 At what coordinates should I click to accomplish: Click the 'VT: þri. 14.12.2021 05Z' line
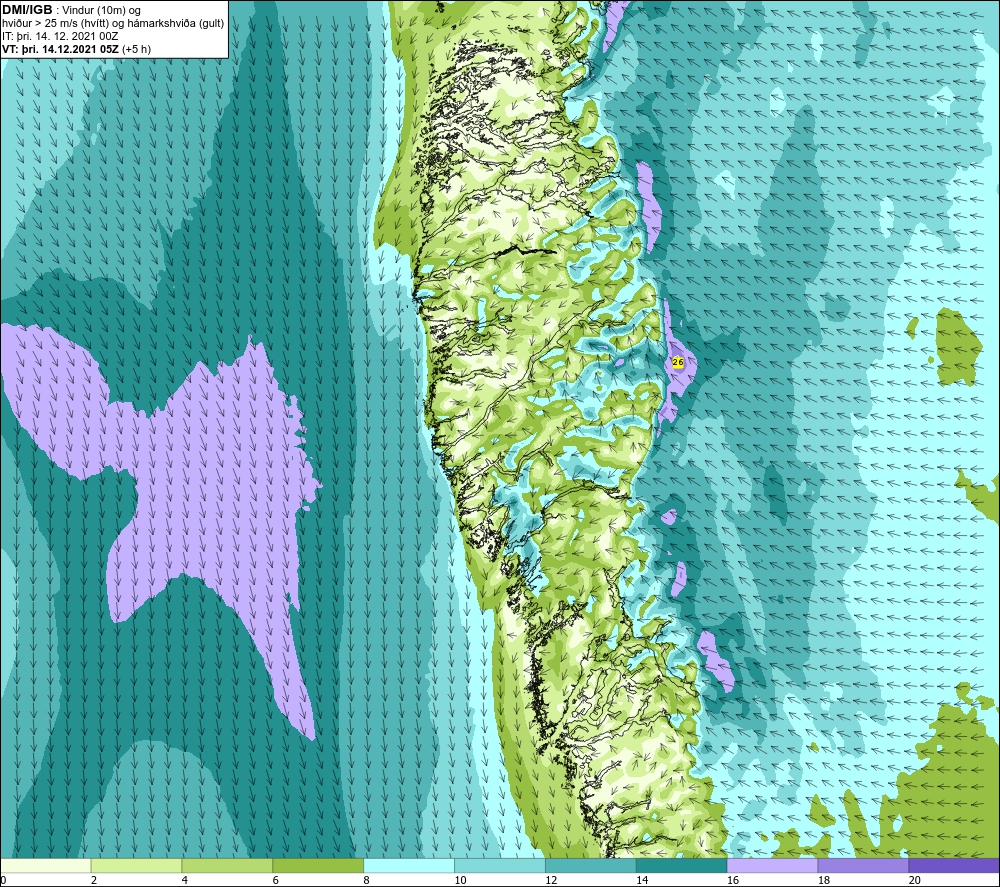coord(60,49)
